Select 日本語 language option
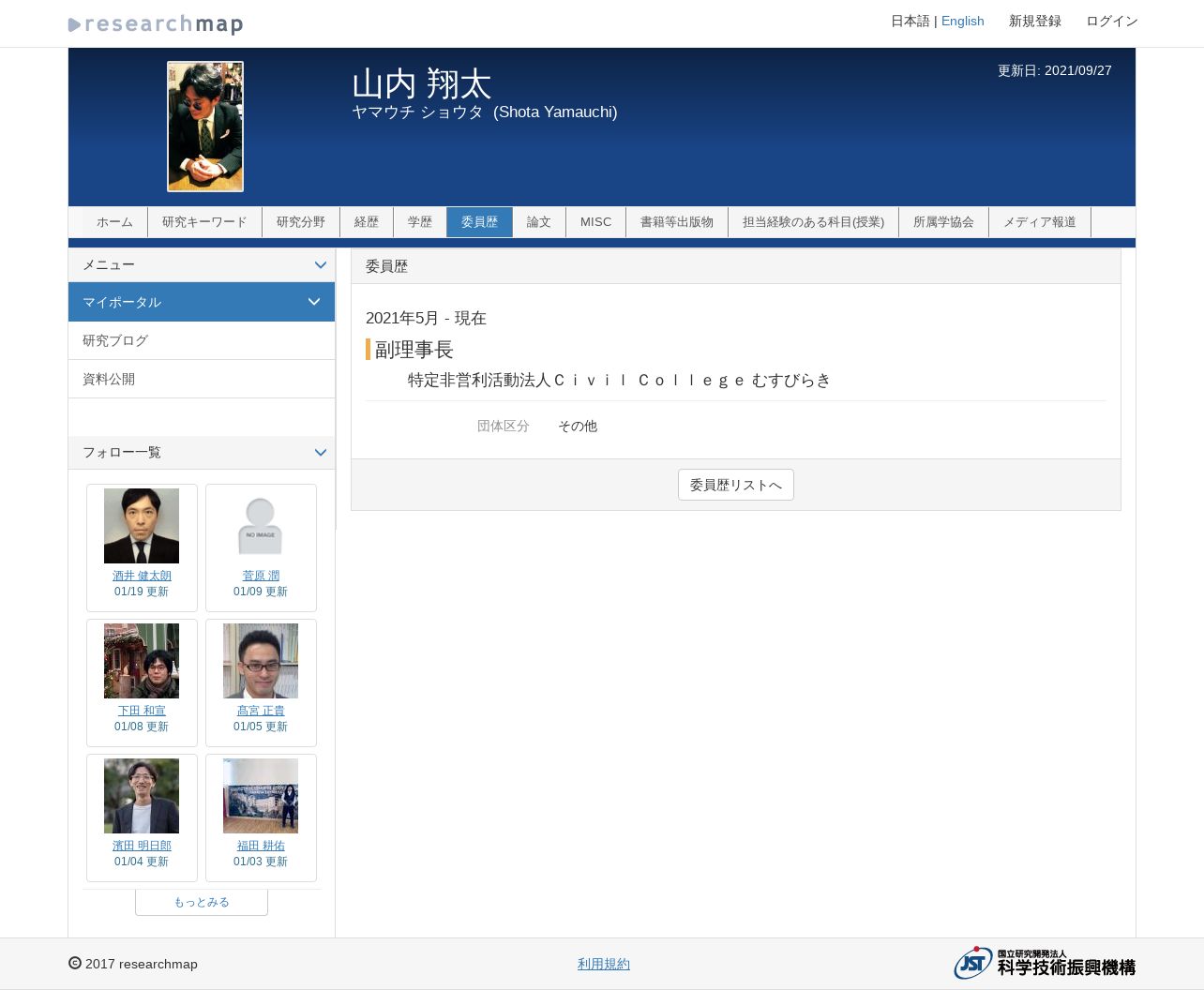The height and width of the screenshot is (990, 1204). point(910,21)
